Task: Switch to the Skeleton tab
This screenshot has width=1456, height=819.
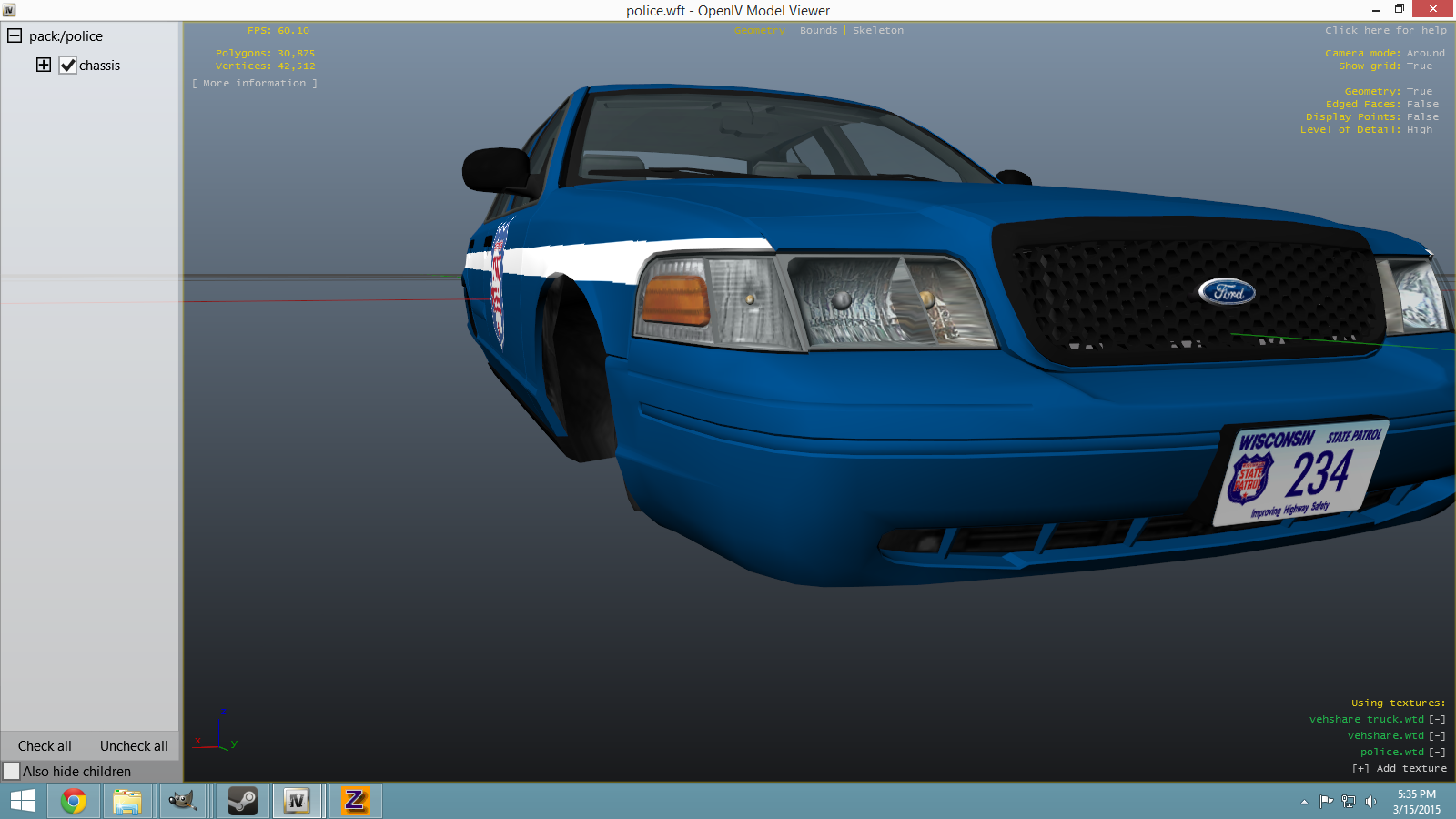Action: pos(878,31)
